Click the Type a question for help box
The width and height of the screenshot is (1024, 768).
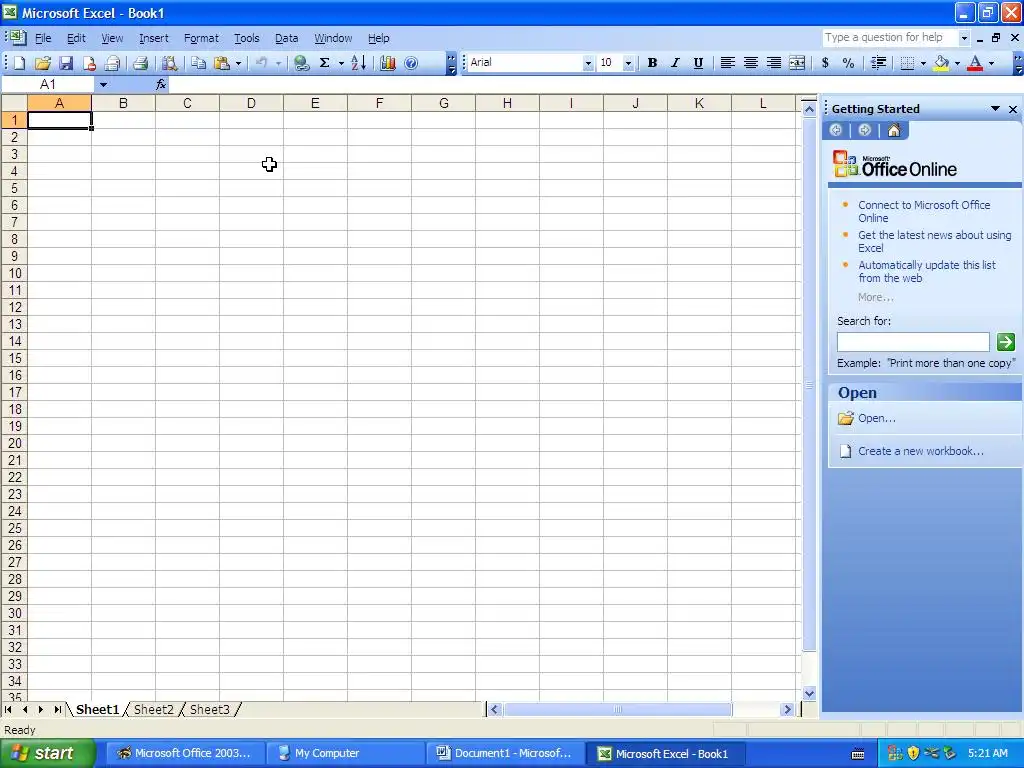(889, 38)
